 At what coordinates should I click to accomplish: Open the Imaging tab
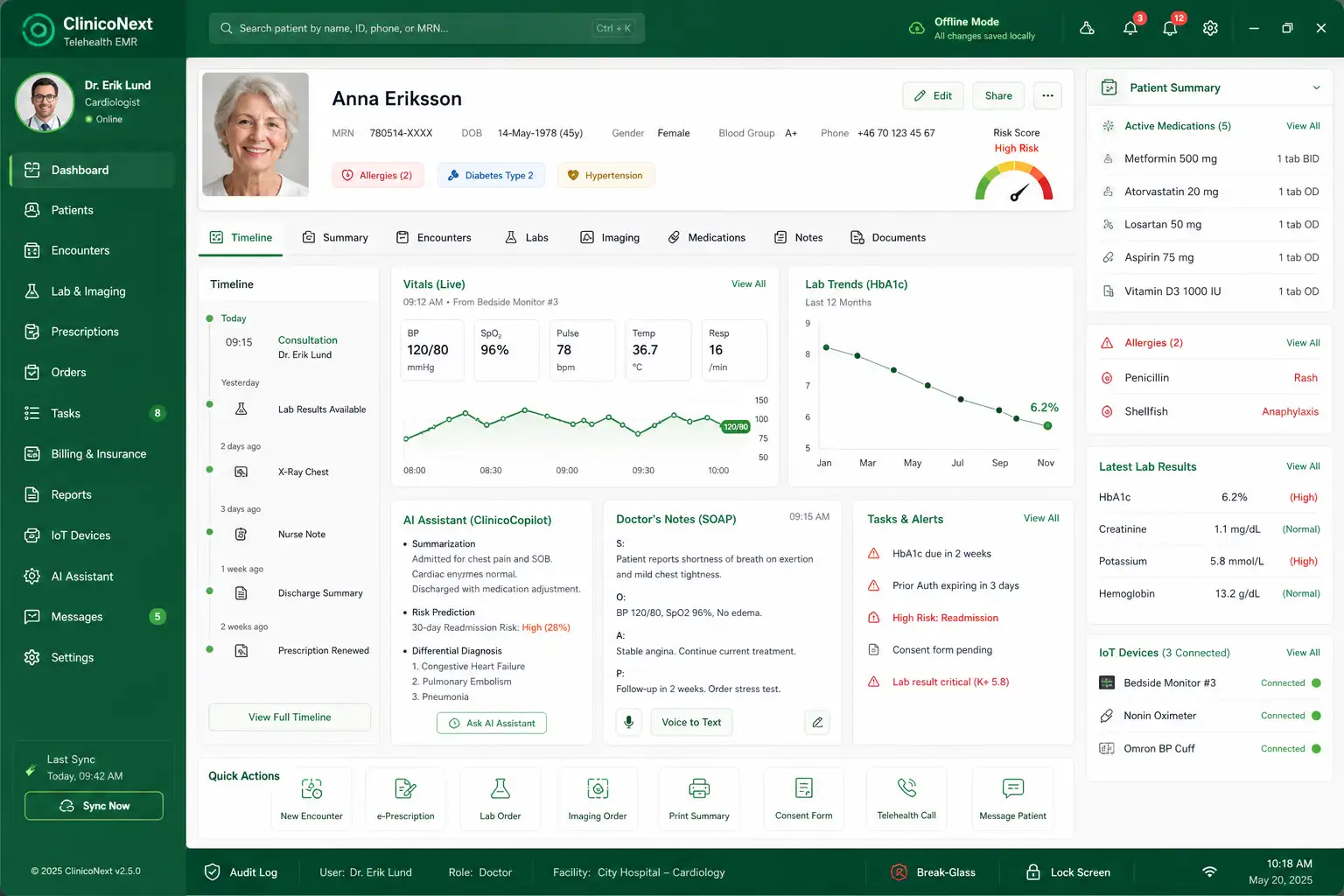point(610,237)
